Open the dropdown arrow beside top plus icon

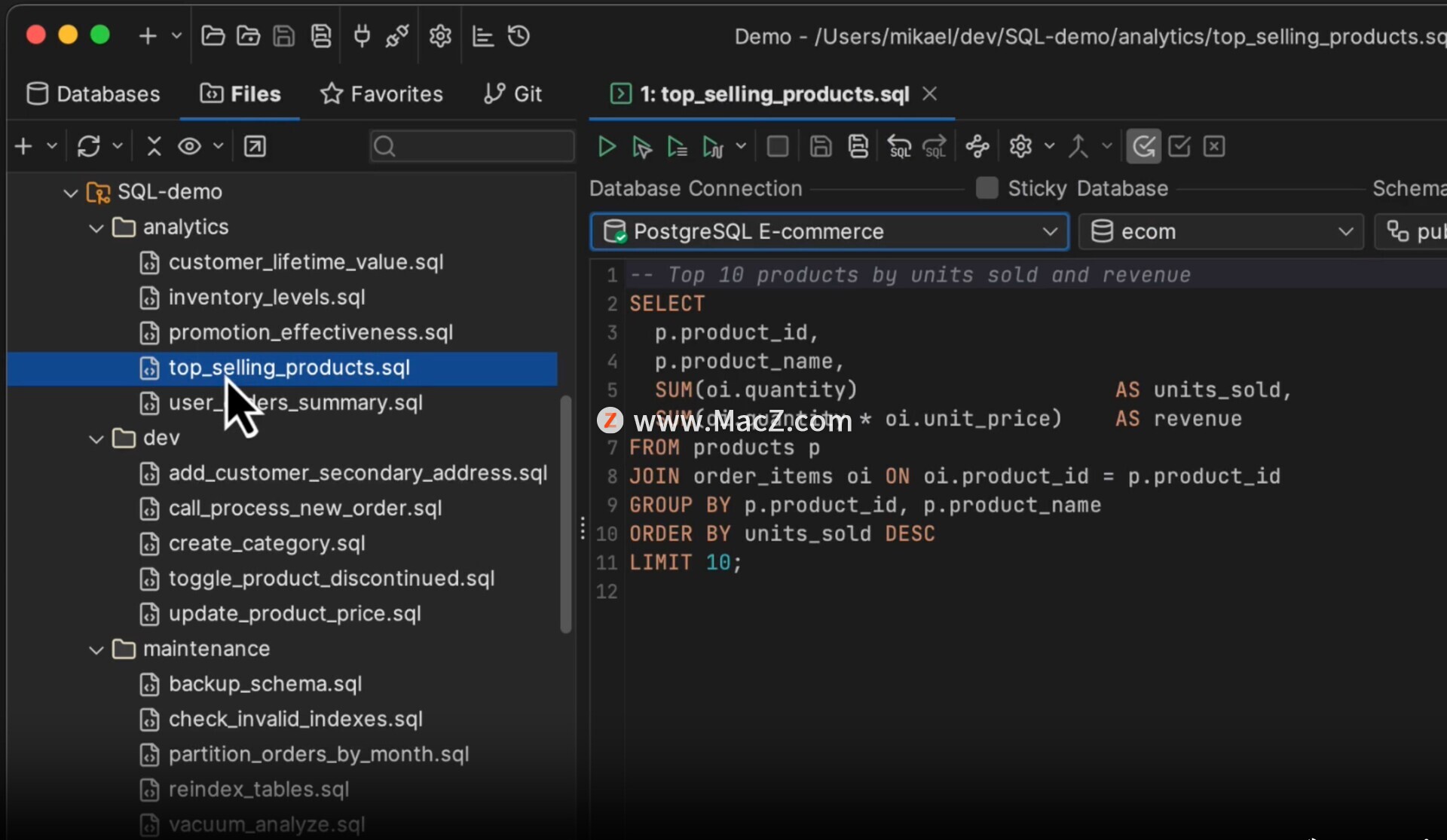[x=176, y=36]
